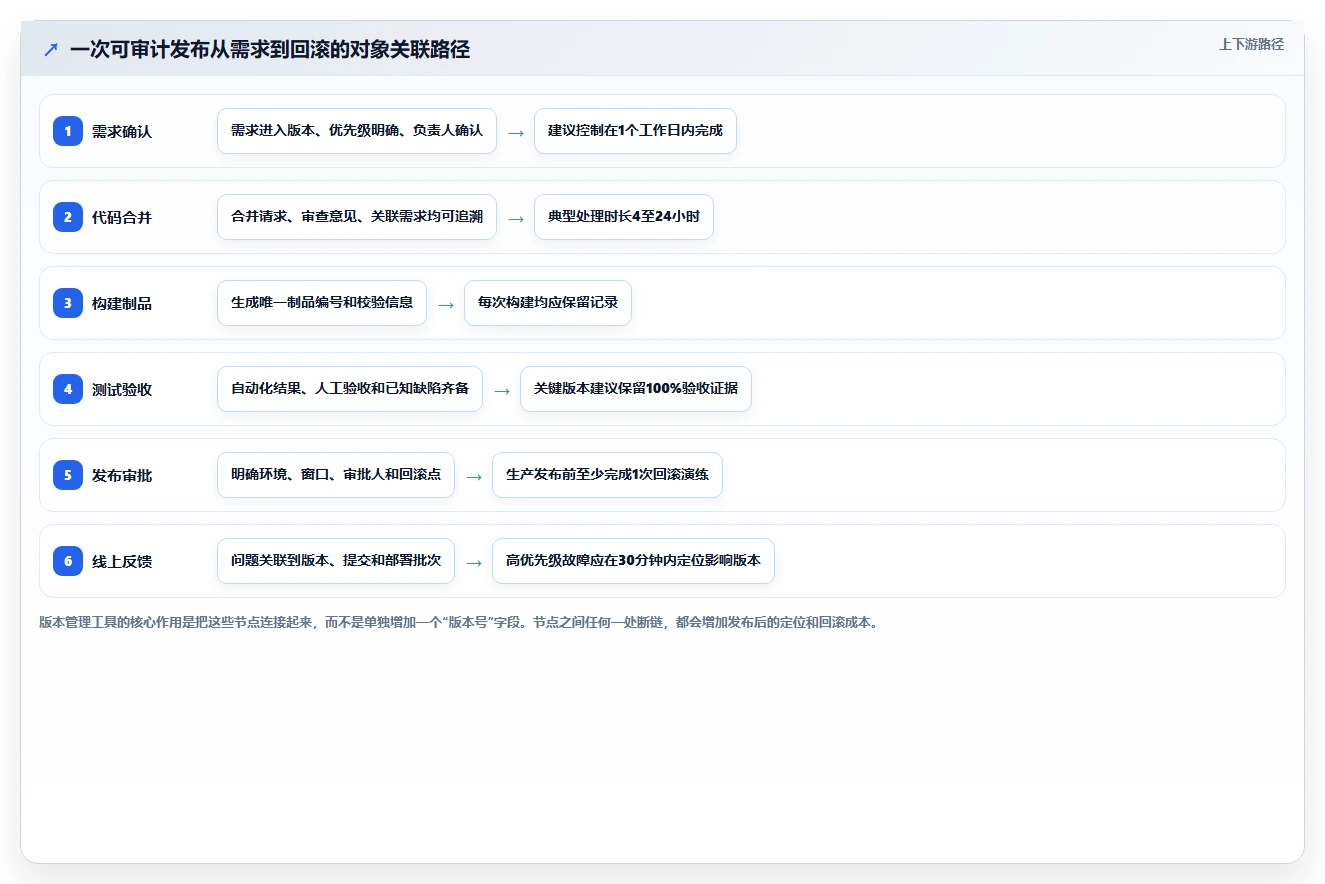
Task: Select step number badge 4
Action: (x=68, y=389)
